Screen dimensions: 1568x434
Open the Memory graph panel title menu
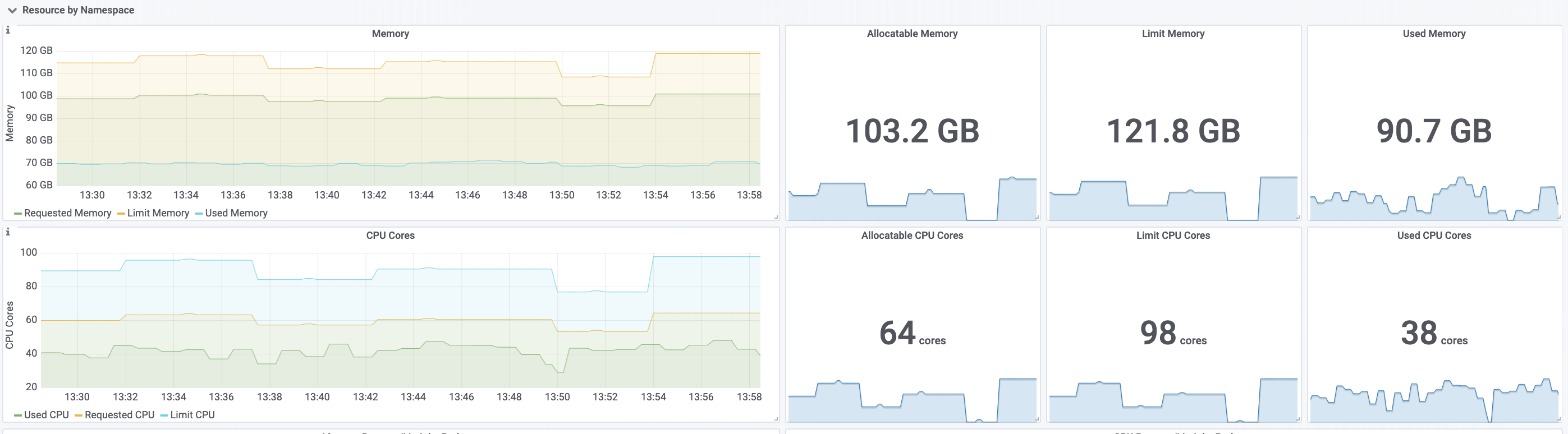tap(390, 34)
